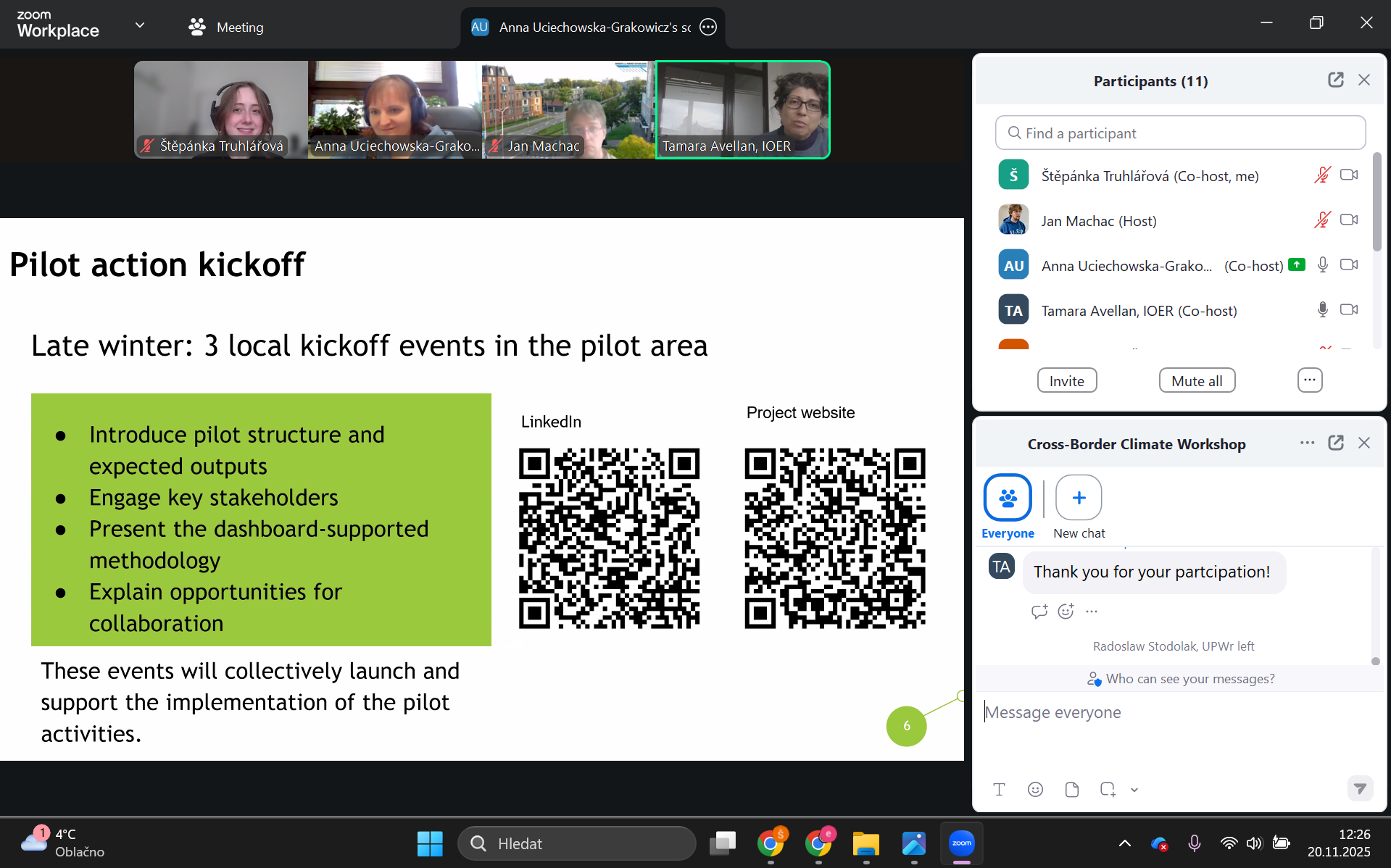
Task: Pop out the Participants panel
Action: point(1335,80)
